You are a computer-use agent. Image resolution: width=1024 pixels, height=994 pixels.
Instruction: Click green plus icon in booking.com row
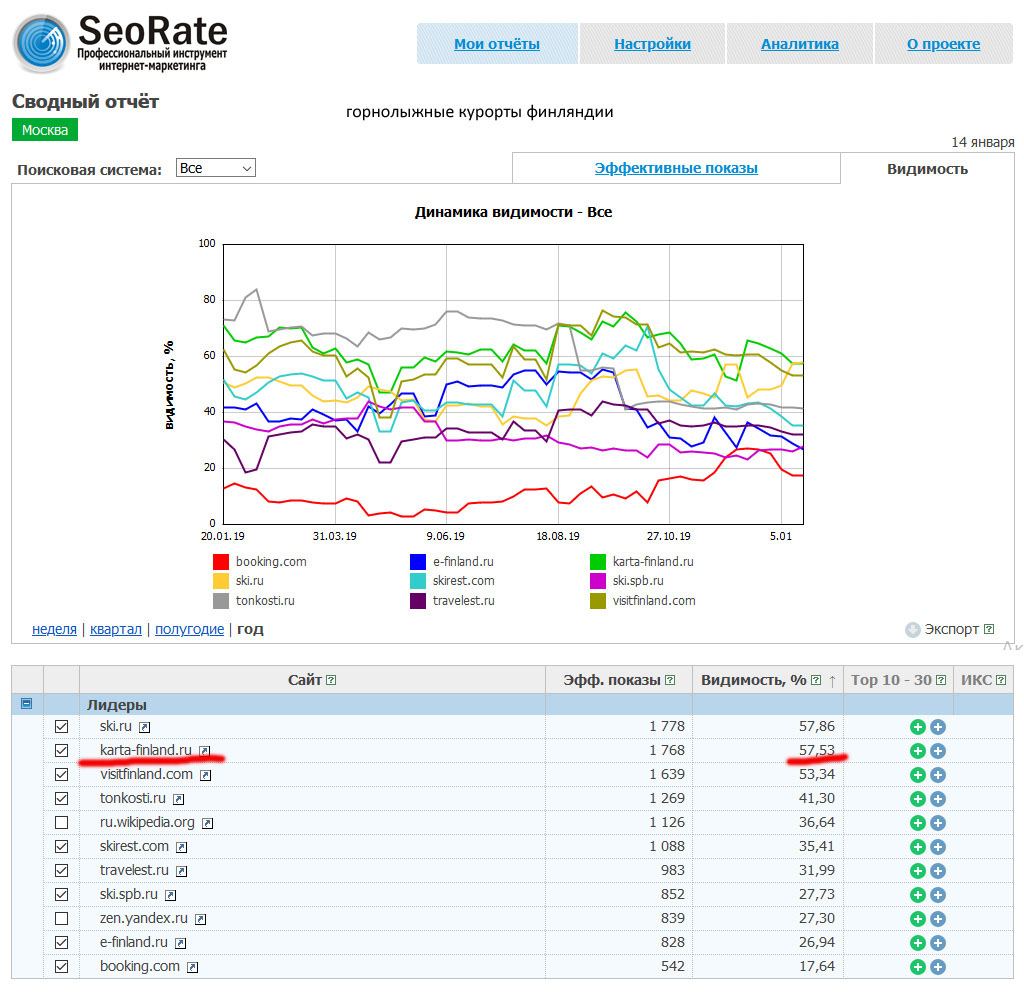pyautogui.click(x=918, y=967)
